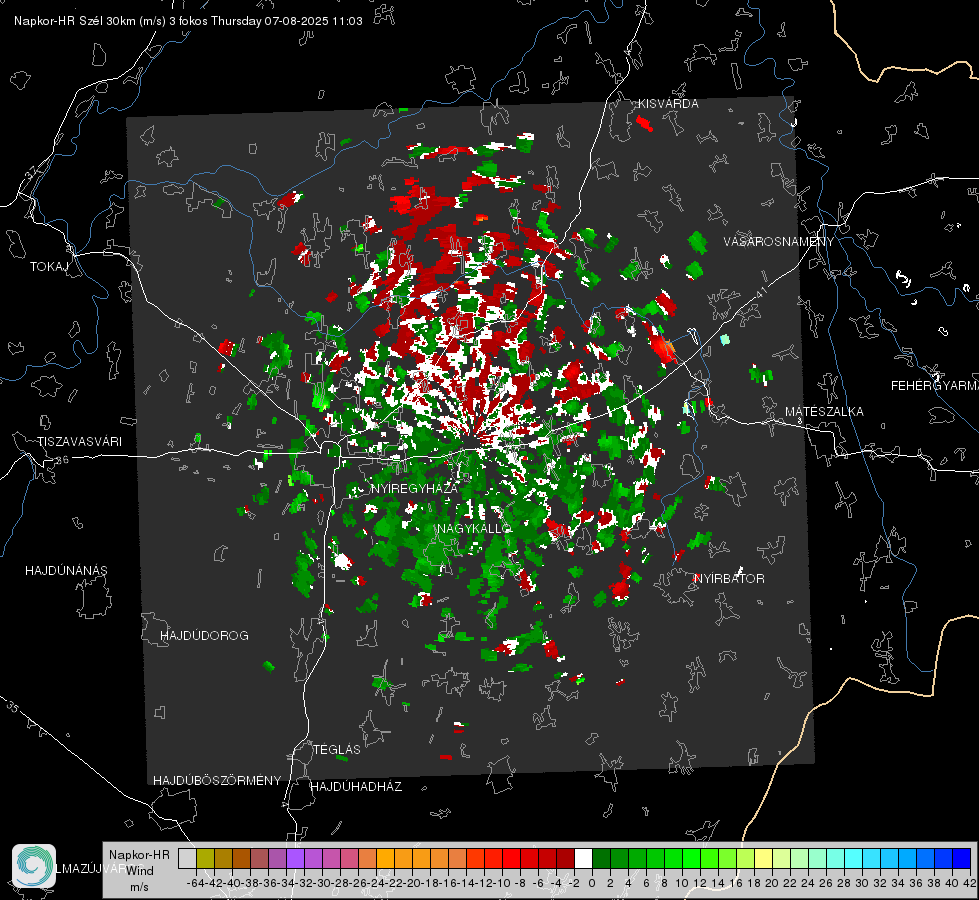The width and height of the screenshot is (979, 900).
Task: Click the positive 30 legend value
Action: tap(862, 883)
